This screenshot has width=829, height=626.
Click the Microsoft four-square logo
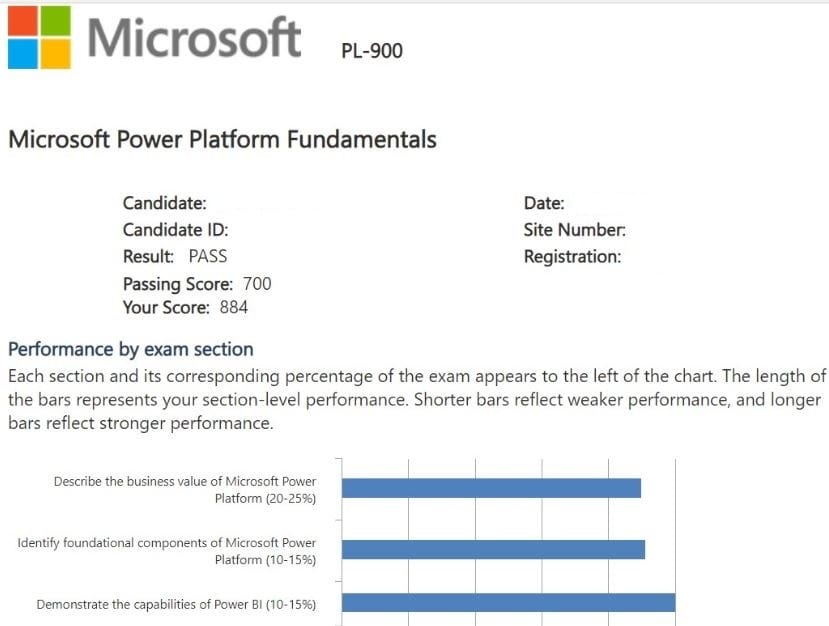[x=39, y=37]
